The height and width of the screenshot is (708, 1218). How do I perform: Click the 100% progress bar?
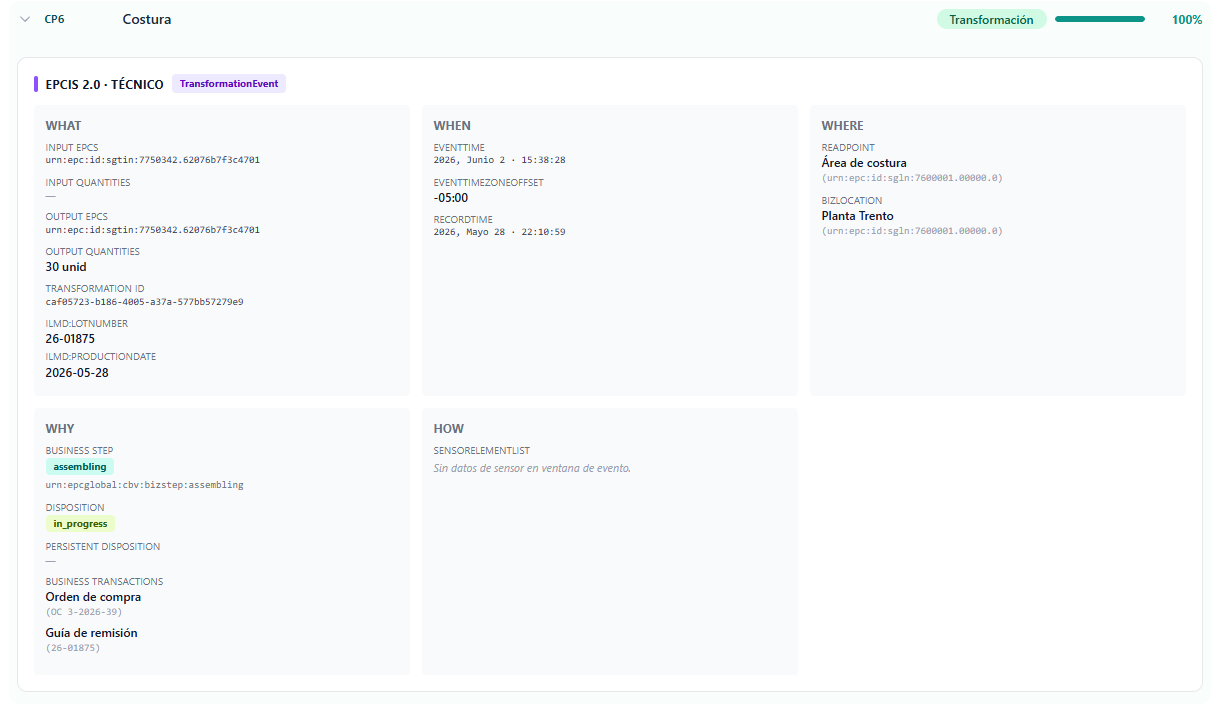click(x=1100, y=19)
